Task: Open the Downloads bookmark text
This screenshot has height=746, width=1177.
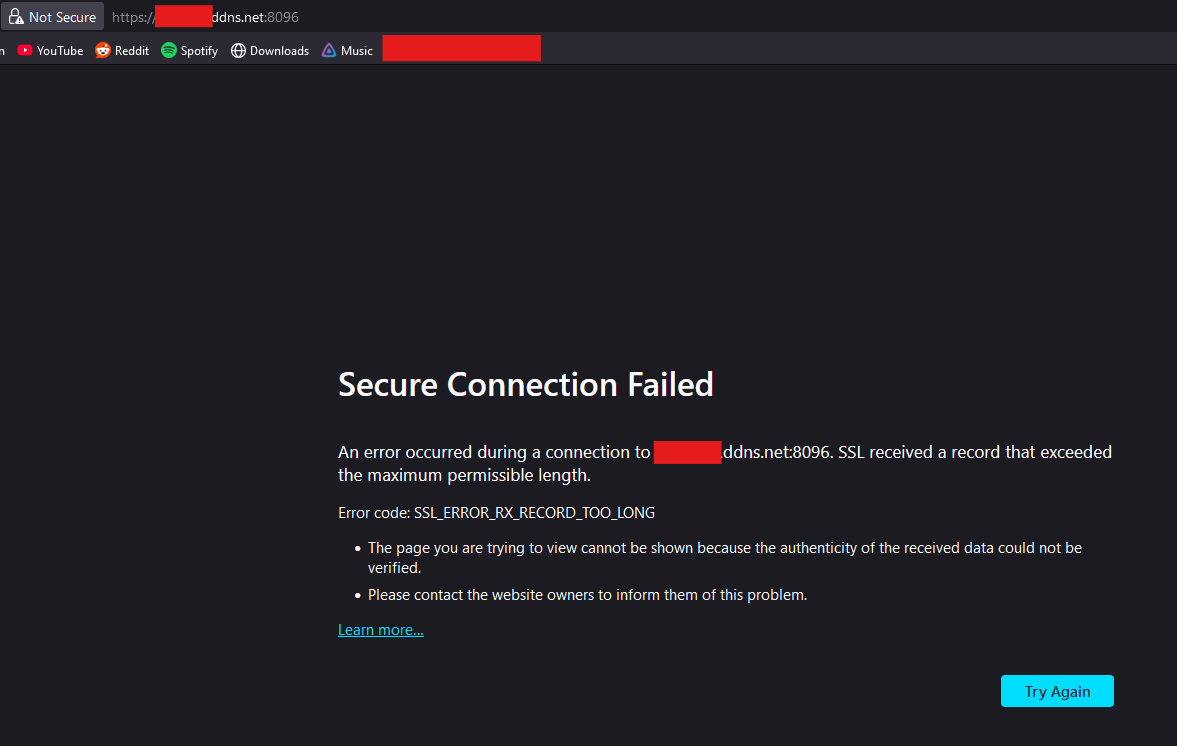Action: click(x=279, y=50)
